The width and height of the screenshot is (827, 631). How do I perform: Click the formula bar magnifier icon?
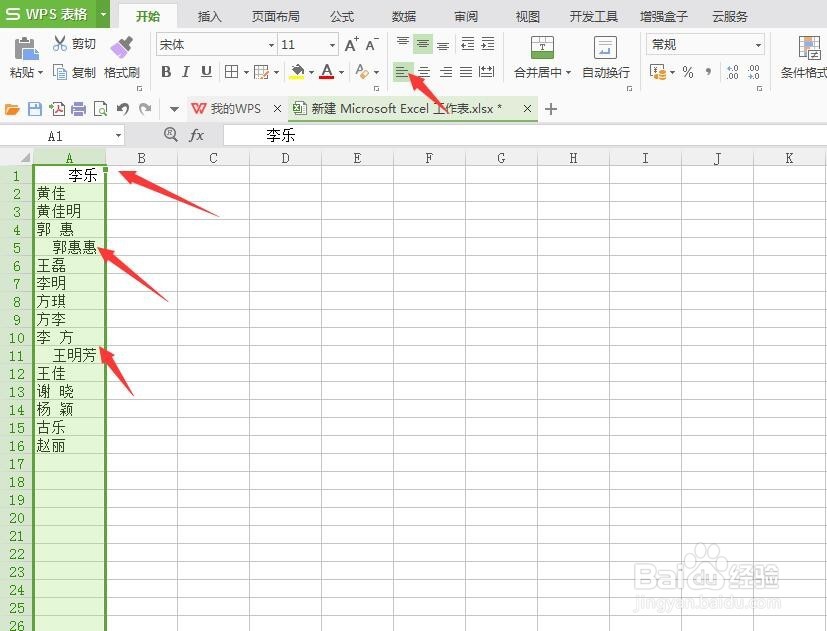pos(170,135)
